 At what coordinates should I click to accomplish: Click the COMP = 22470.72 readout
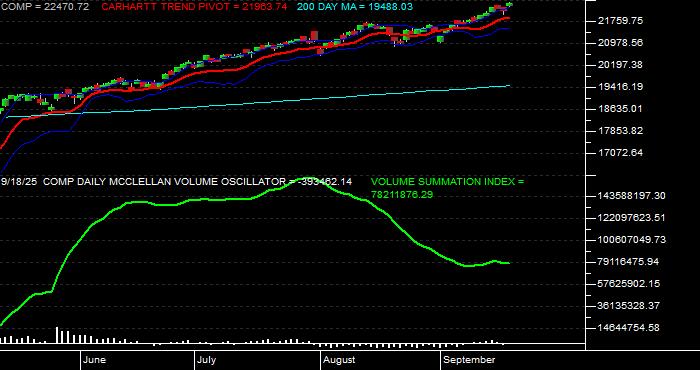pyautogui.click(x=45, y=7)
